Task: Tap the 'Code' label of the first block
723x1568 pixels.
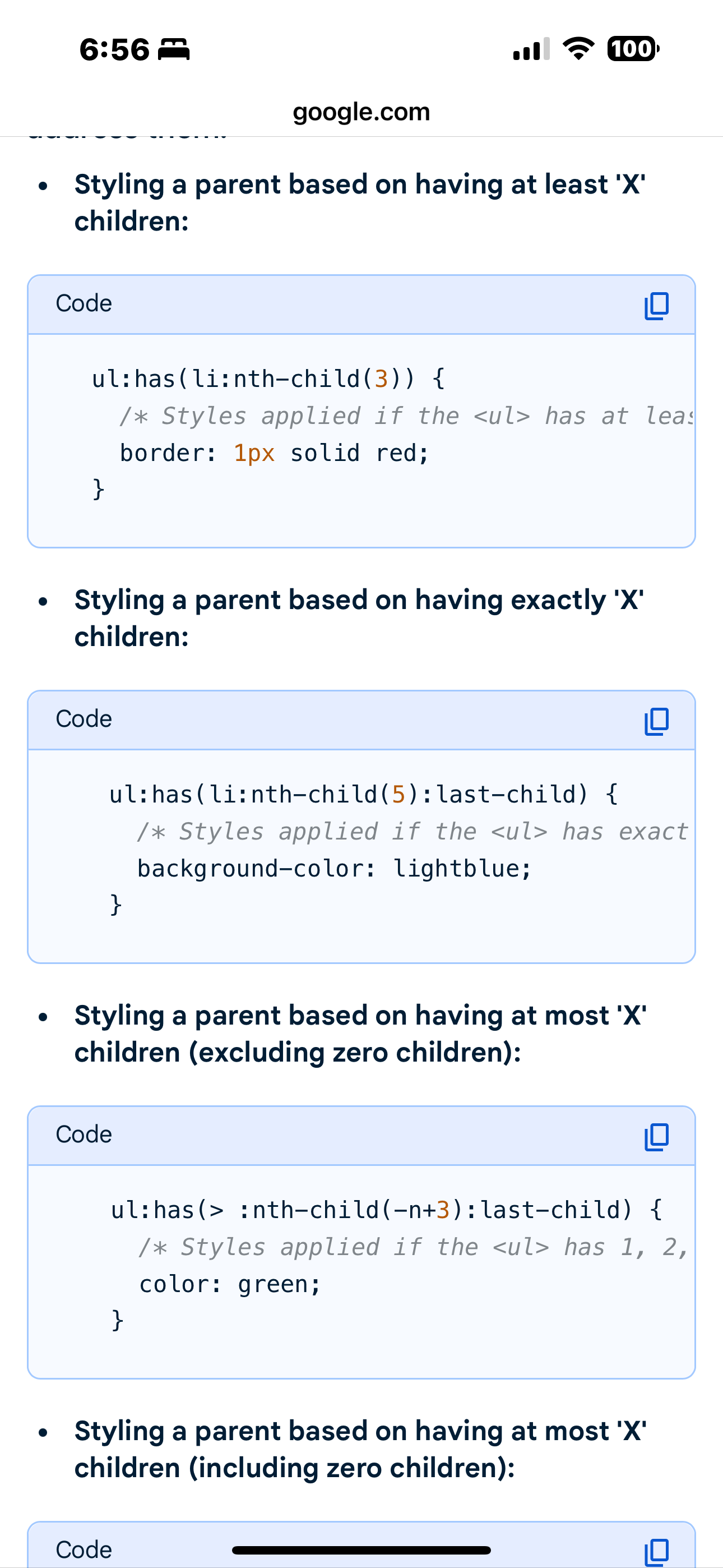Action: [x=84, y=303]
